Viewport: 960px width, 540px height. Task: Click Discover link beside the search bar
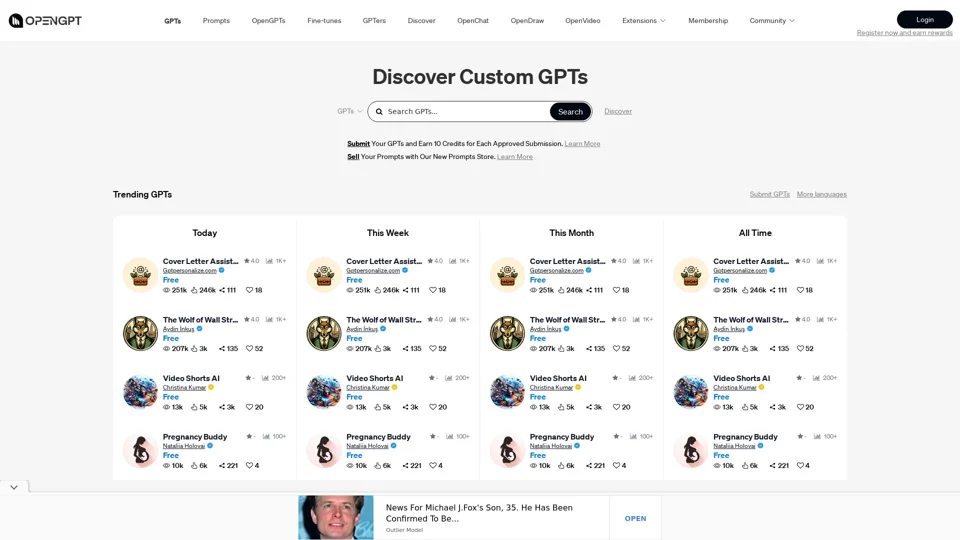point(618,111)
